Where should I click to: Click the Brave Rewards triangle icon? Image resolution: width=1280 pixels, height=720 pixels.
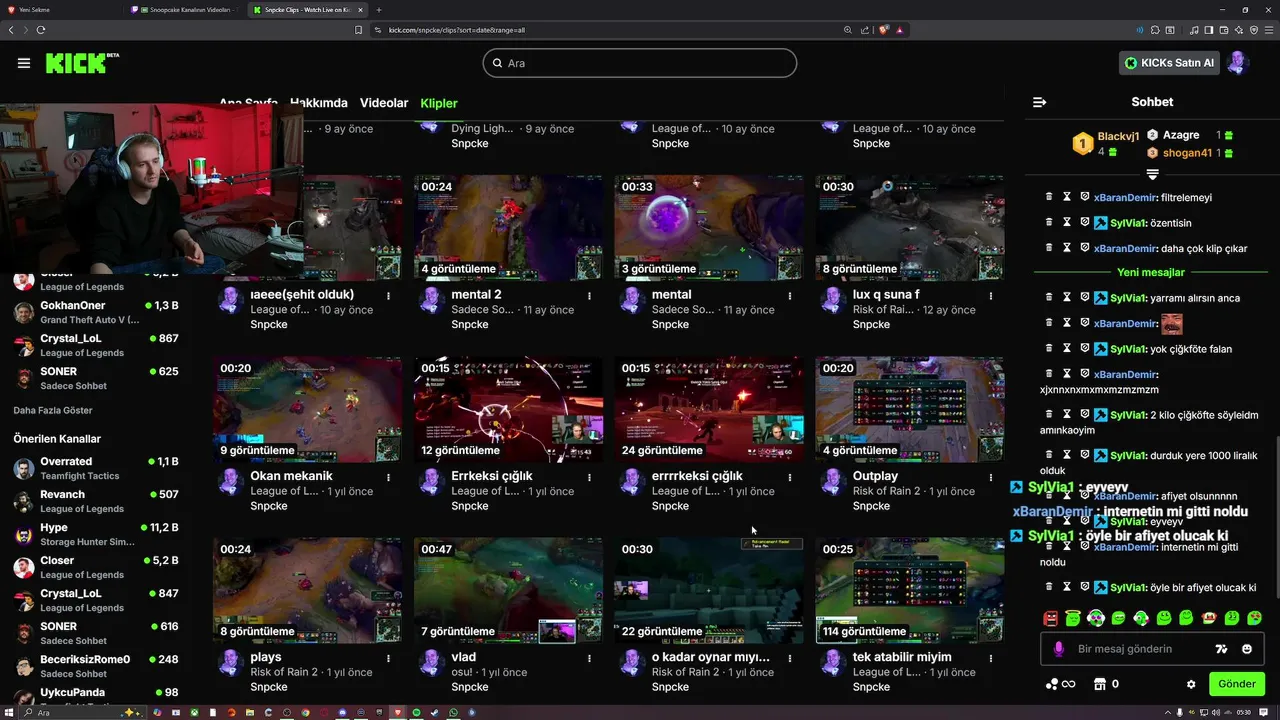tap(900, 30)
